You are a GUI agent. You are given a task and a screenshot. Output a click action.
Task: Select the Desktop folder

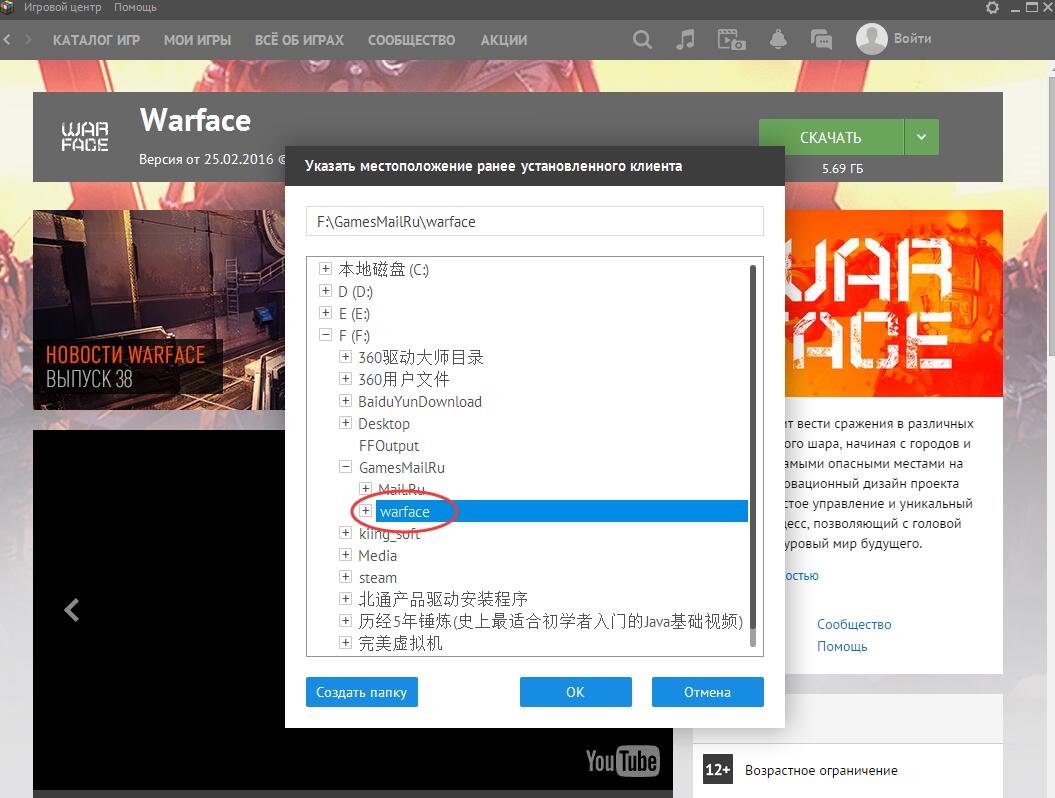(x=384, y=424)
